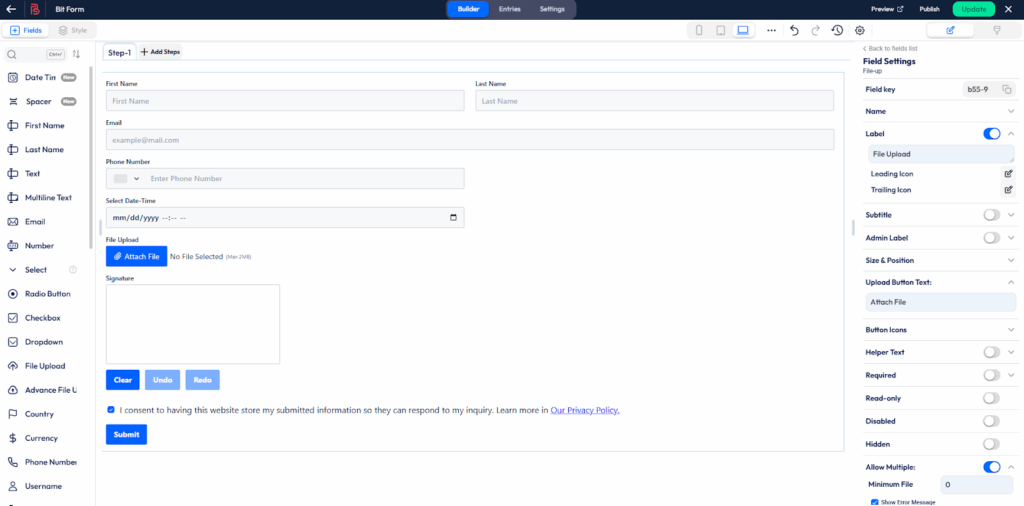Collapse the Upload Button Text section
This screenshot has height=506, width=1024.
pyautogui.click(x=1011, y=282)
